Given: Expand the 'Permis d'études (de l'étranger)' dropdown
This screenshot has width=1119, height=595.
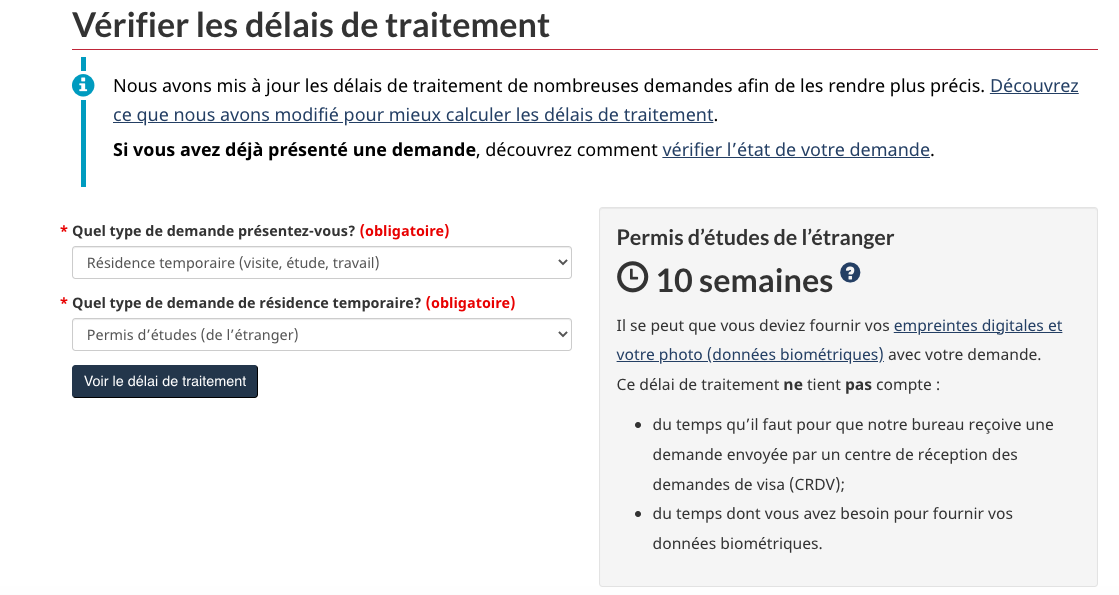Looking at the screenshot, I should point(321,335).
